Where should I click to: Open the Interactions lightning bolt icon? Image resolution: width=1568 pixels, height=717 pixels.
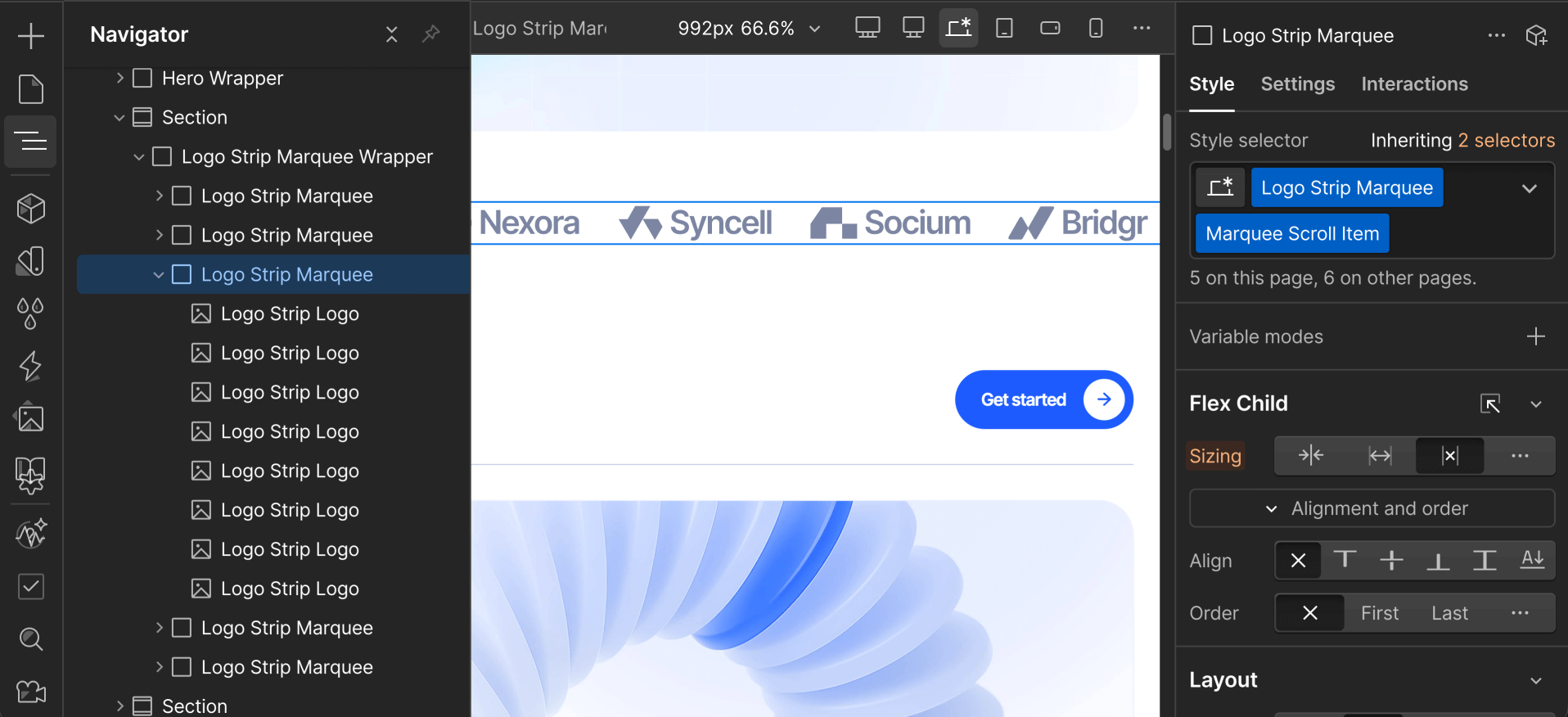pyautogui.click(x=30, y=366)
